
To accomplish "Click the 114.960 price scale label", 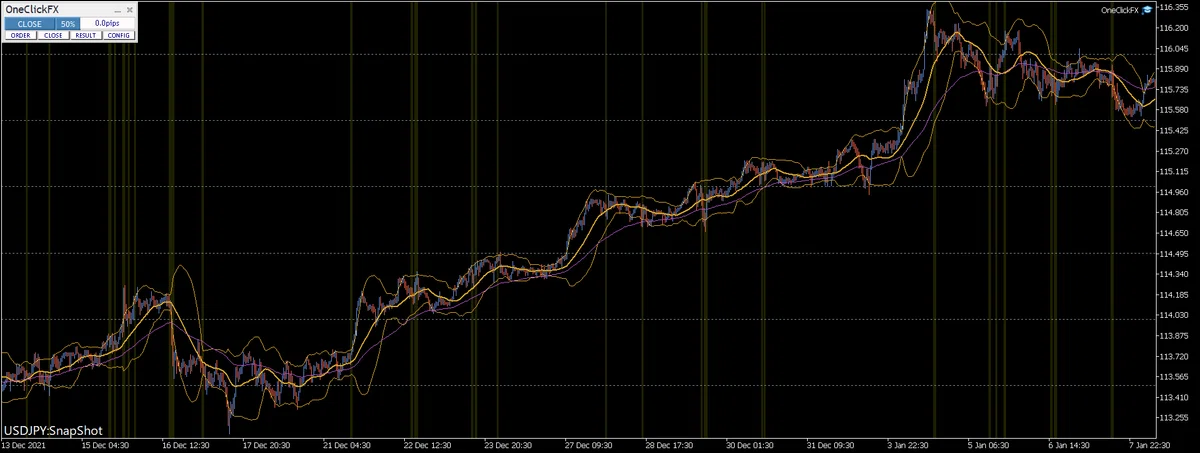I will coord(1175,192).
